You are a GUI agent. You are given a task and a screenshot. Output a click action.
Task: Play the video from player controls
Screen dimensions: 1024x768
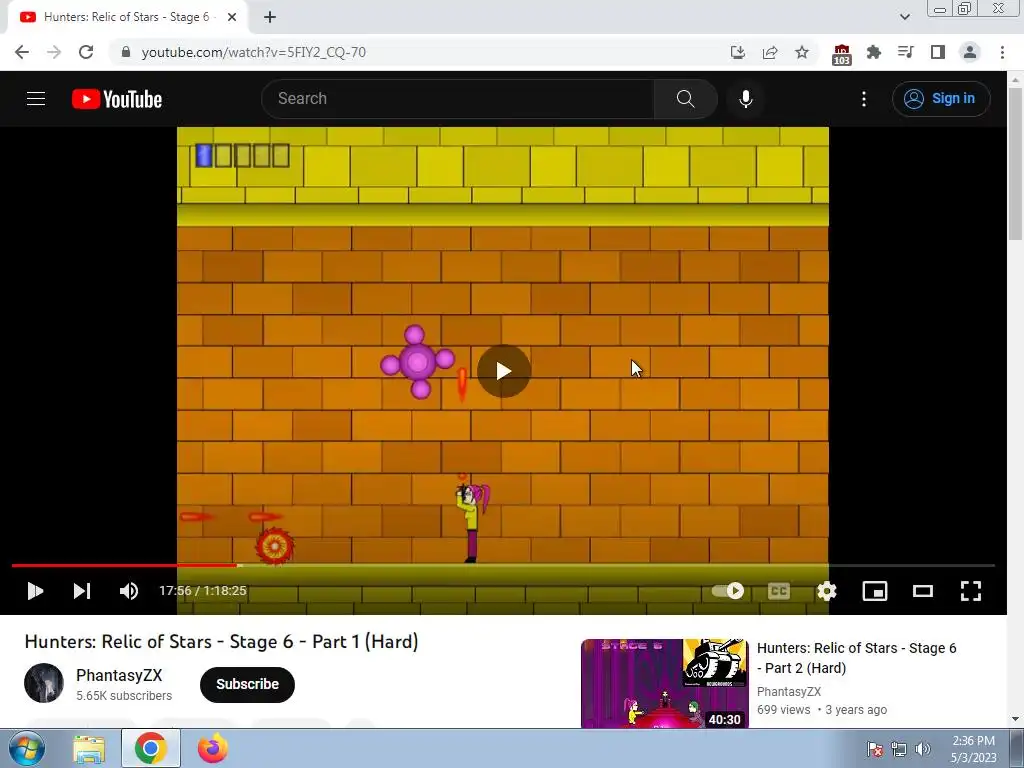pos(35,591)
